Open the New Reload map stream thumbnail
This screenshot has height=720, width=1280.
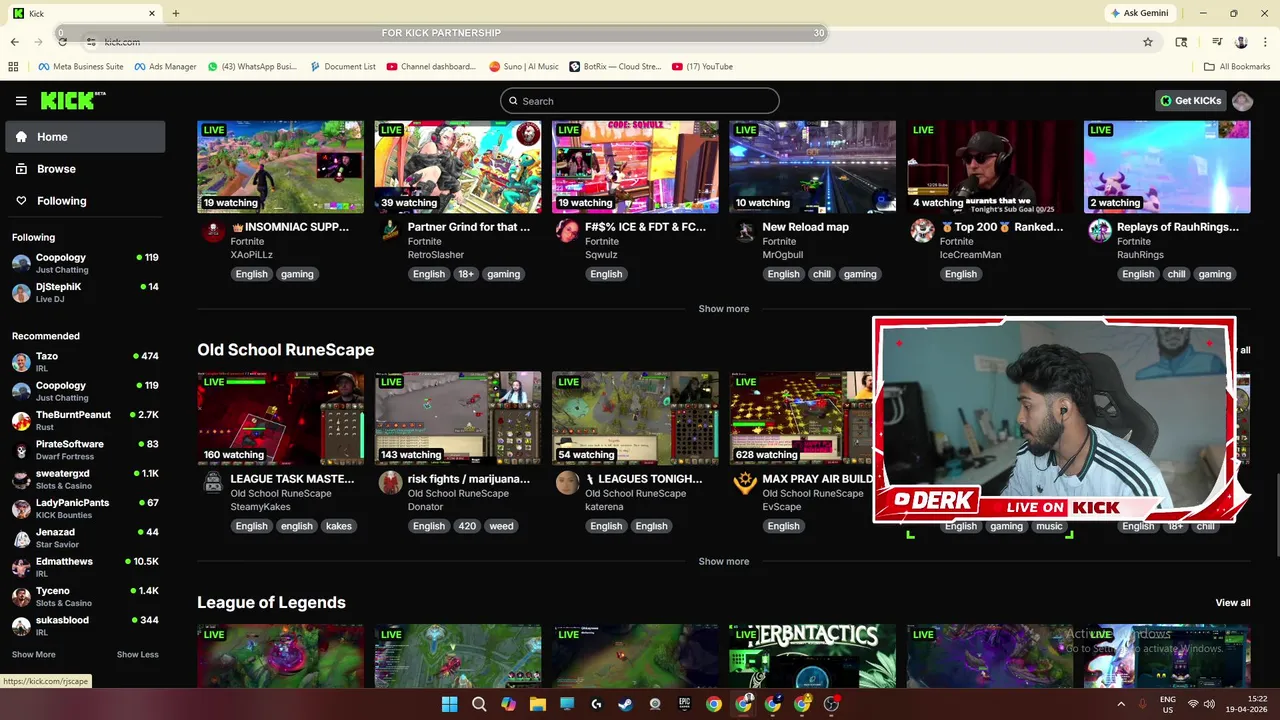click(x=812, y=167)
